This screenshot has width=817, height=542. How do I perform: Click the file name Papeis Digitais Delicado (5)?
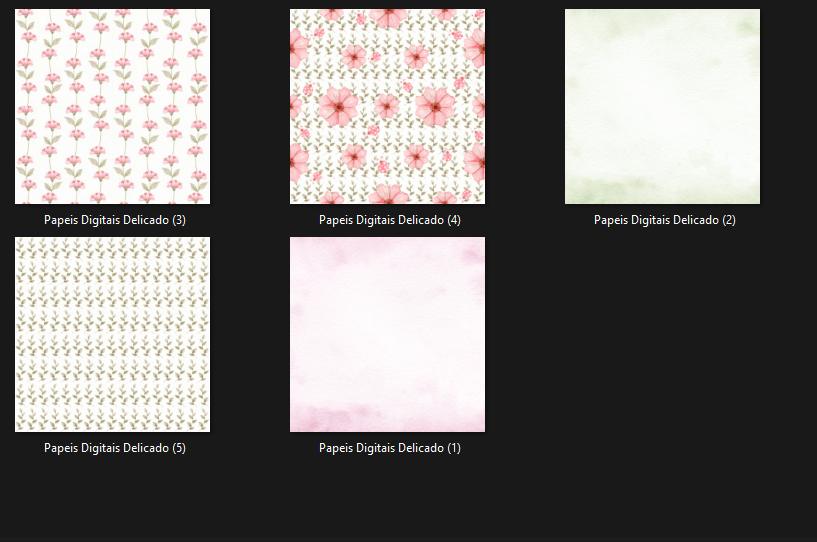tap(115, 448)
